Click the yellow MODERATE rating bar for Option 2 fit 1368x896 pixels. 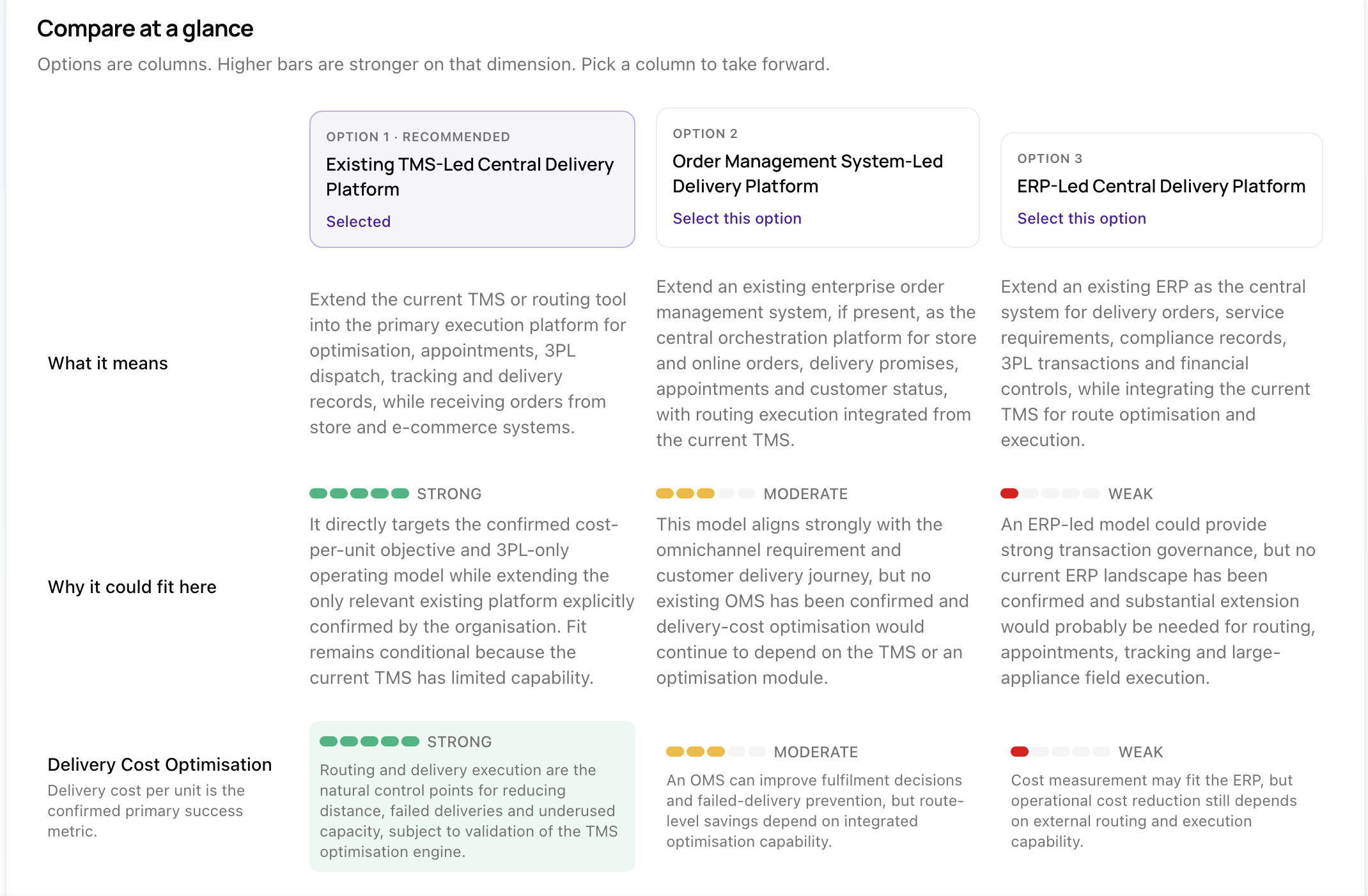pyautogui.click(x=706, y=493)
